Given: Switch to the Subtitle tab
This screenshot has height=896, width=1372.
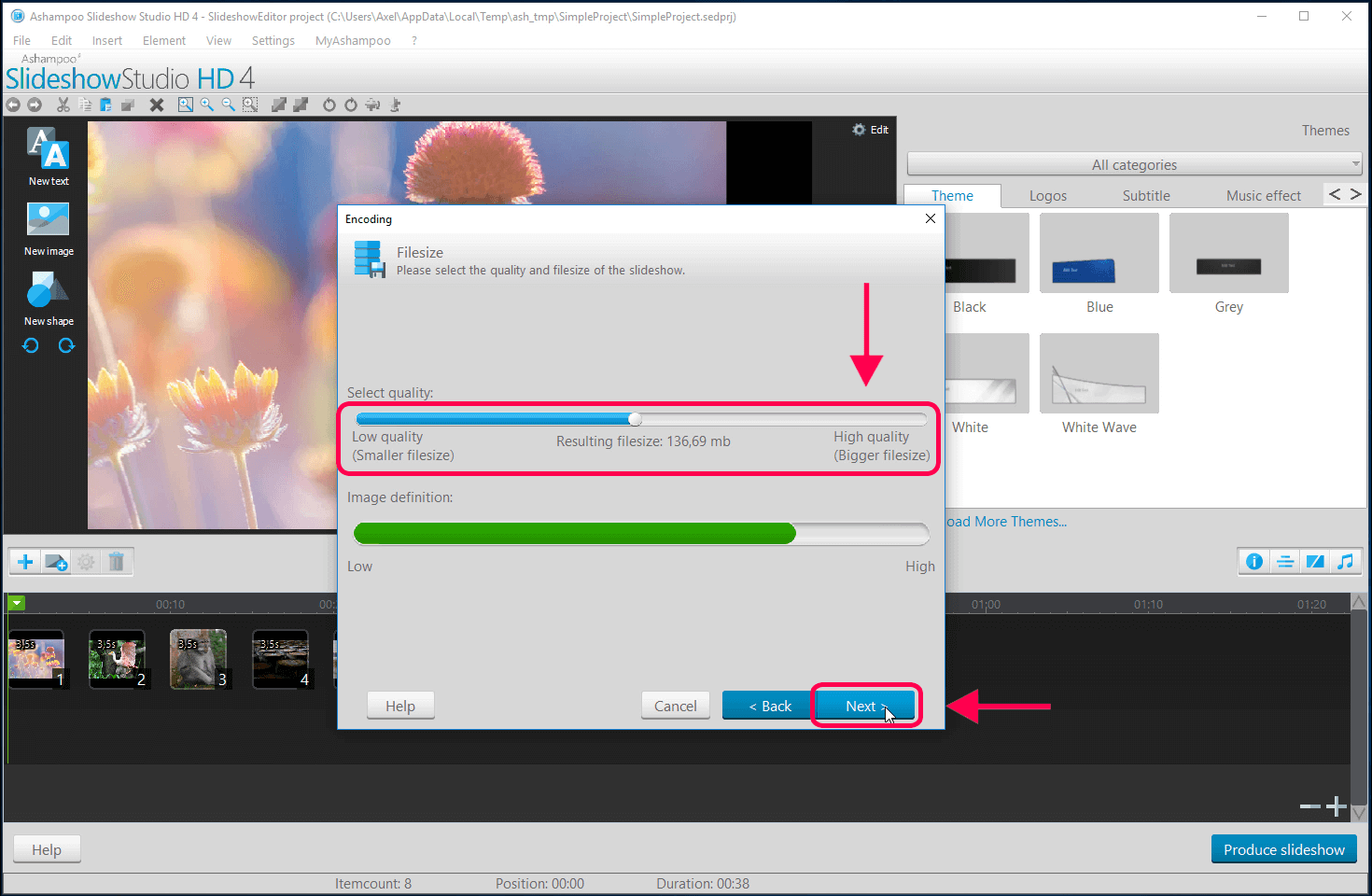Looking at the screenshot, I should tap(1146, 196).
